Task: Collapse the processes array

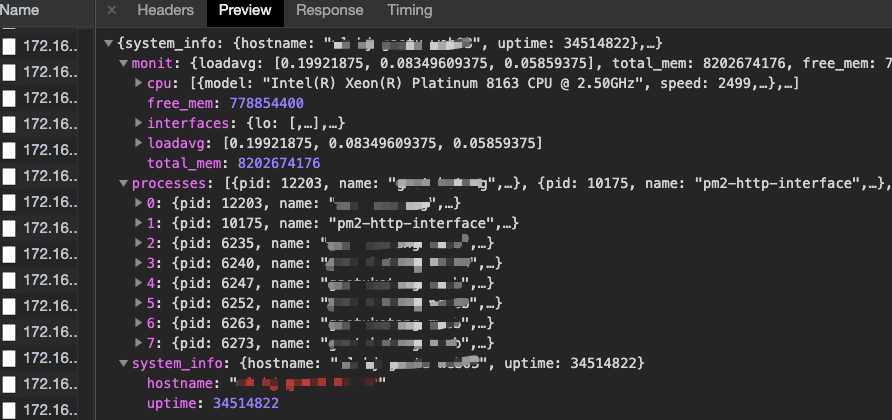Action: 124,183
